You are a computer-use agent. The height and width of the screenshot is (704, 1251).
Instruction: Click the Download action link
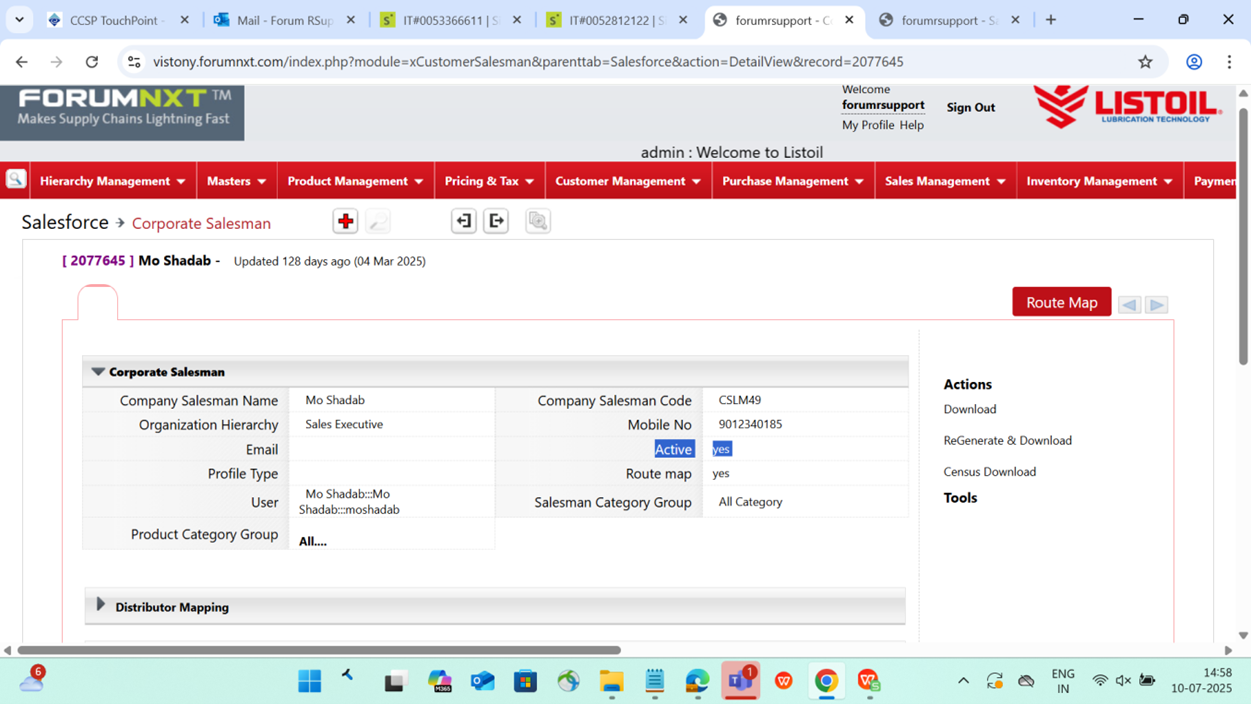coord(969,409)
